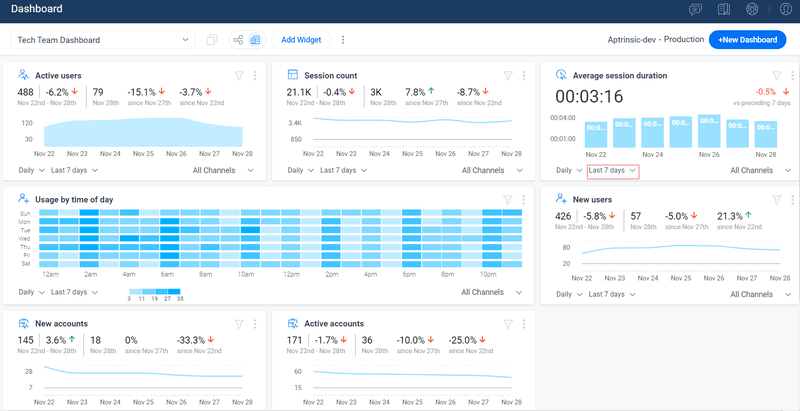The height and width of the screenshot is (411, 800).
Task: Open the chat messages icon in header
Action: (x=696, y=9)
